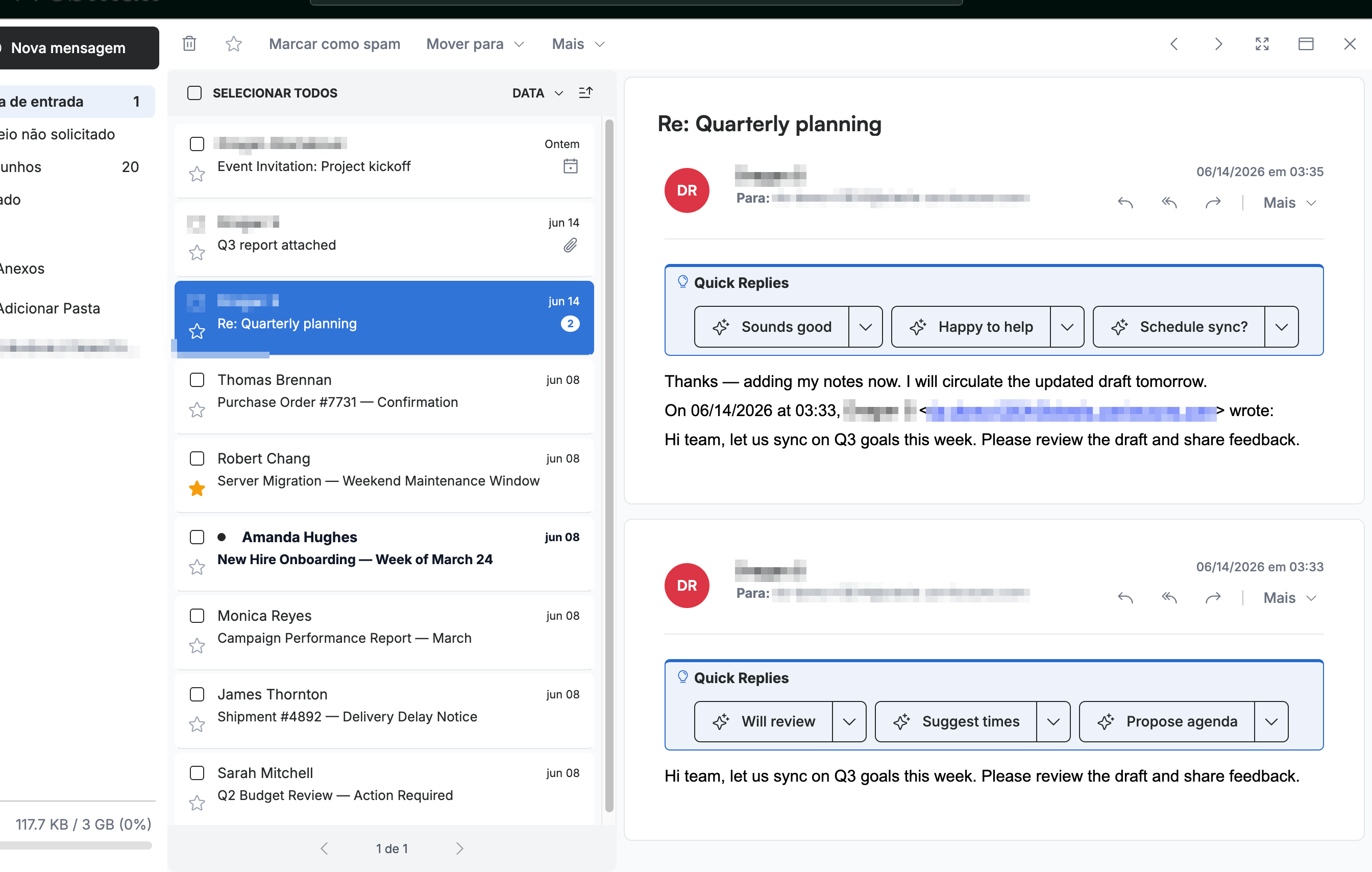
Task: Click calendar icon on Project kickoff email
Action: click(x=570, y=166)
